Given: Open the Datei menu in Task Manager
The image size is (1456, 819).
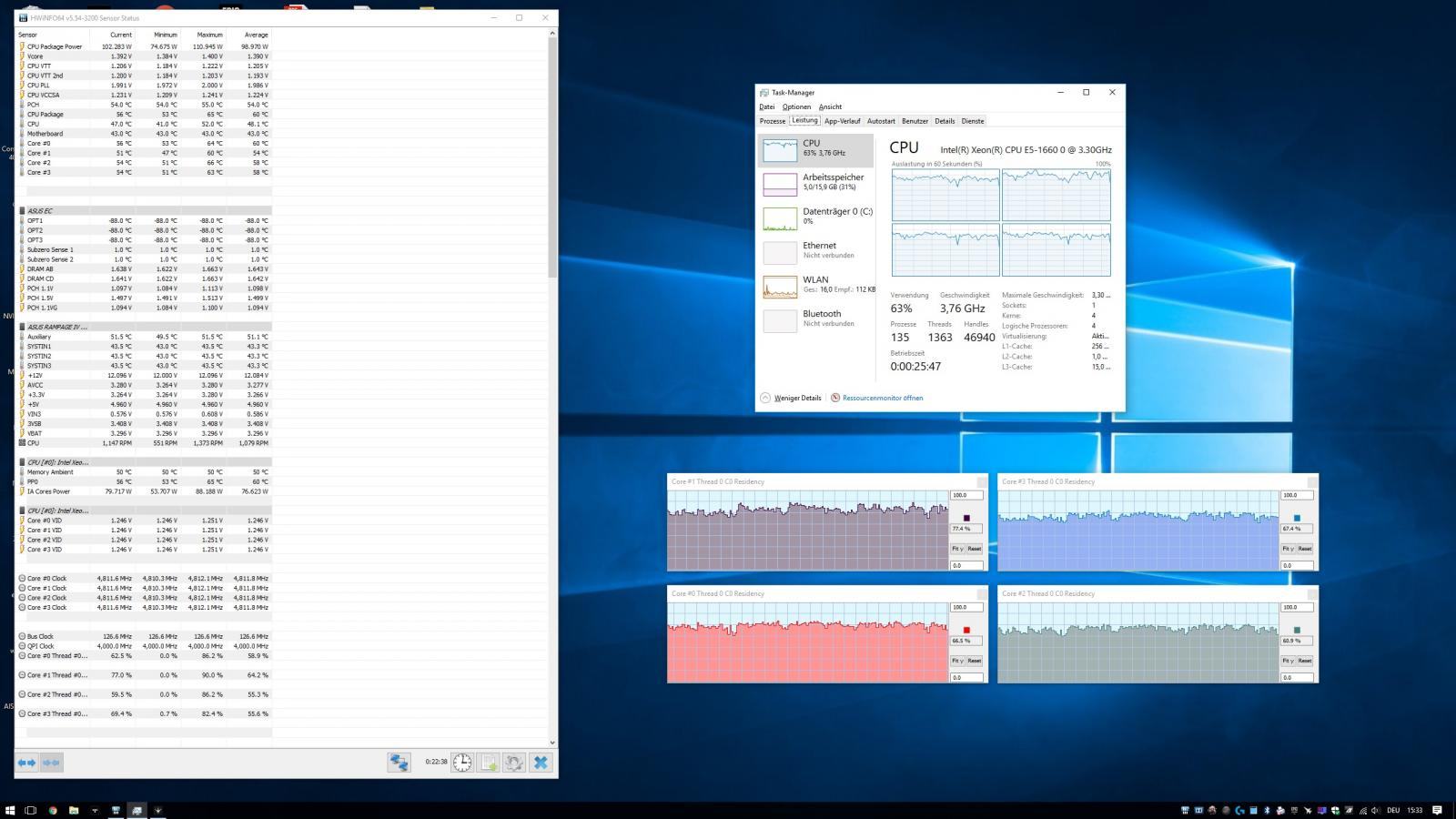Looking at the screenshot, I should [767, 106].
